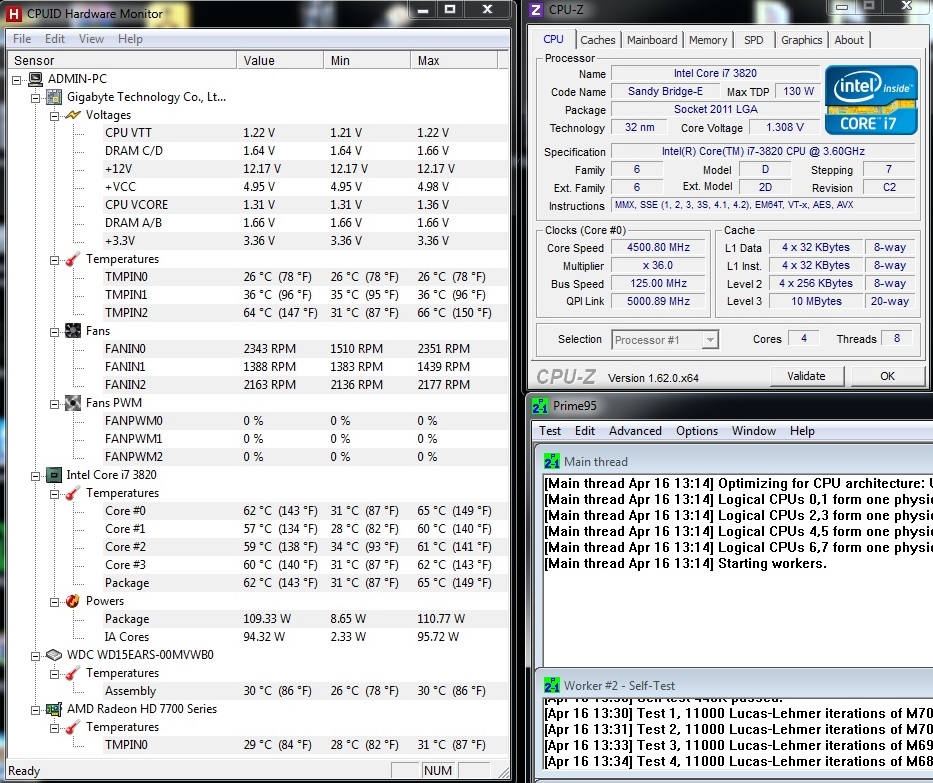Select the Assembly temperature row

coord(306,691)
